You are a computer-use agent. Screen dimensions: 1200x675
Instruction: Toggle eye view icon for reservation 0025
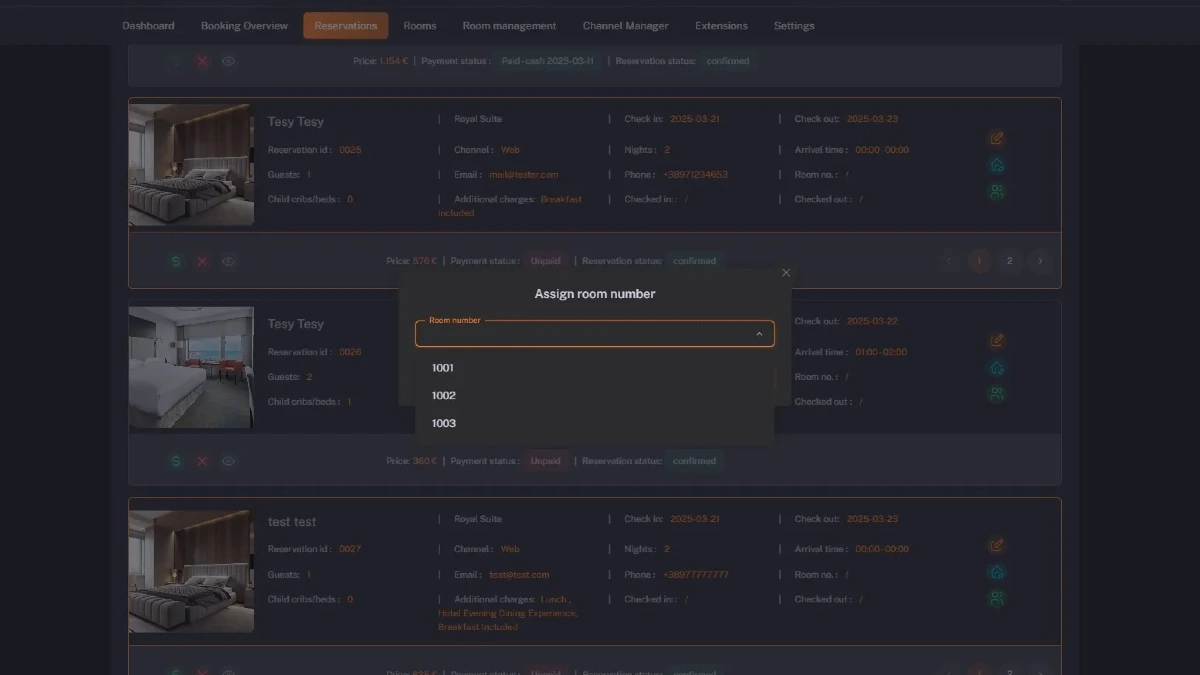(229, 261)
